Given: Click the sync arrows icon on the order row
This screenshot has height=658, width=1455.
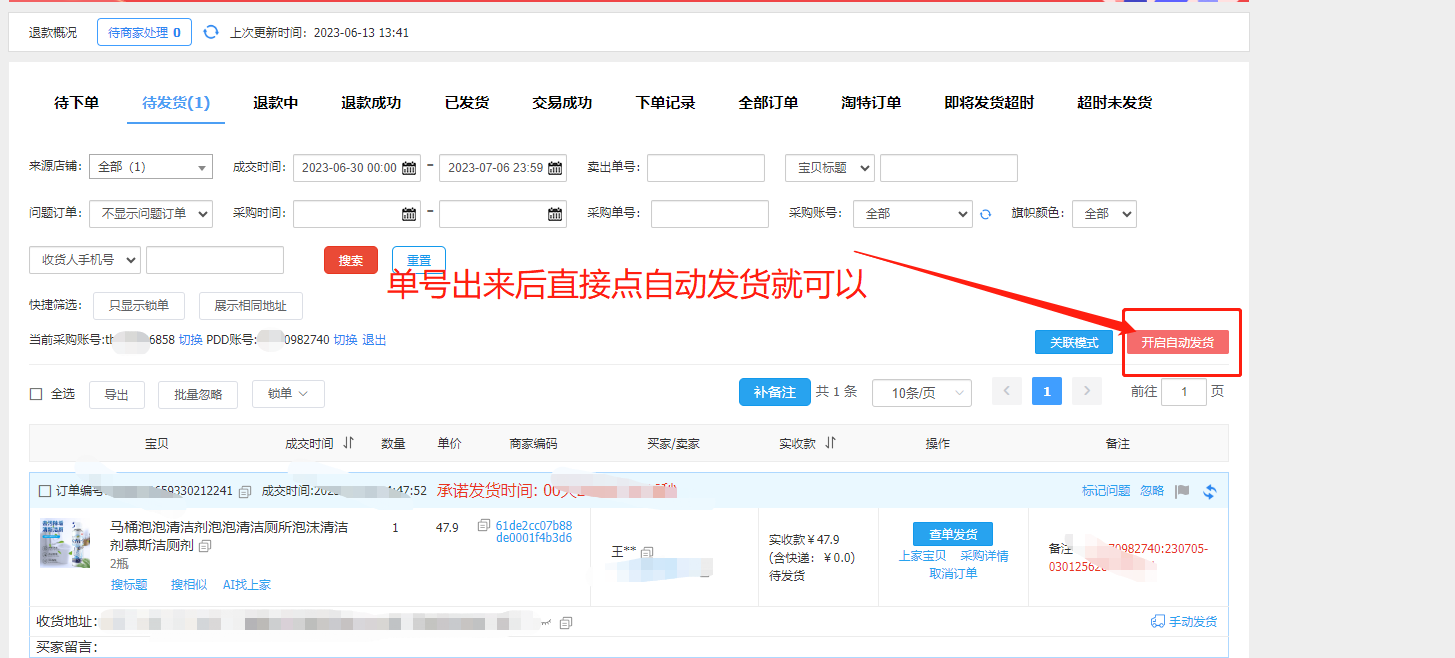Looking at the screenshot, I should click(x=1210, y=491).
